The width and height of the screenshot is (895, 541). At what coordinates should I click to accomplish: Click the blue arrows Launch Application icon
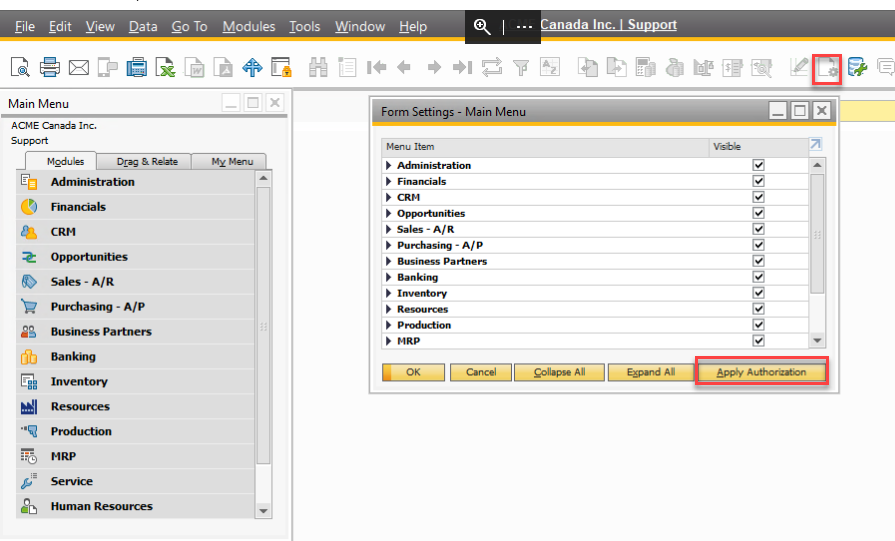click(x=252, y=67)
